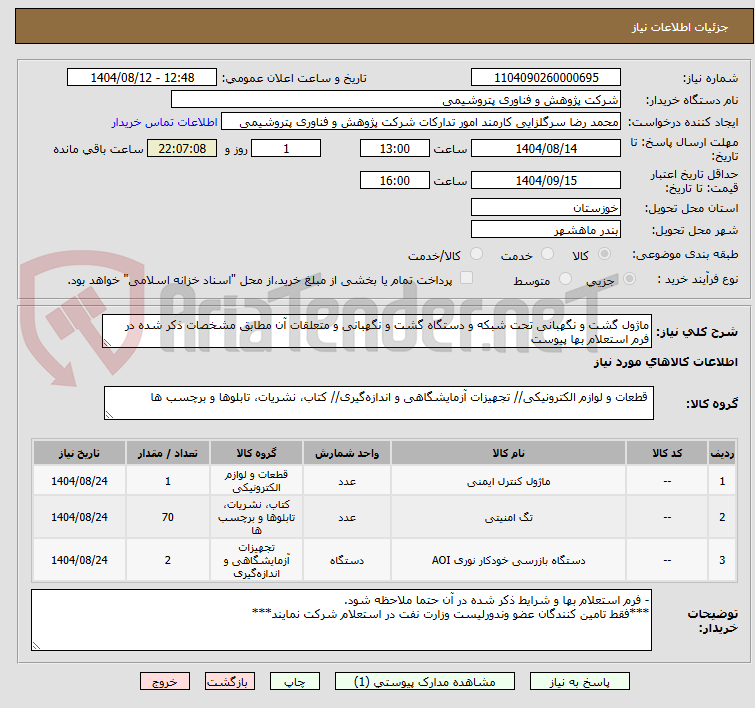Click the خروج exit button

(165, 681)
